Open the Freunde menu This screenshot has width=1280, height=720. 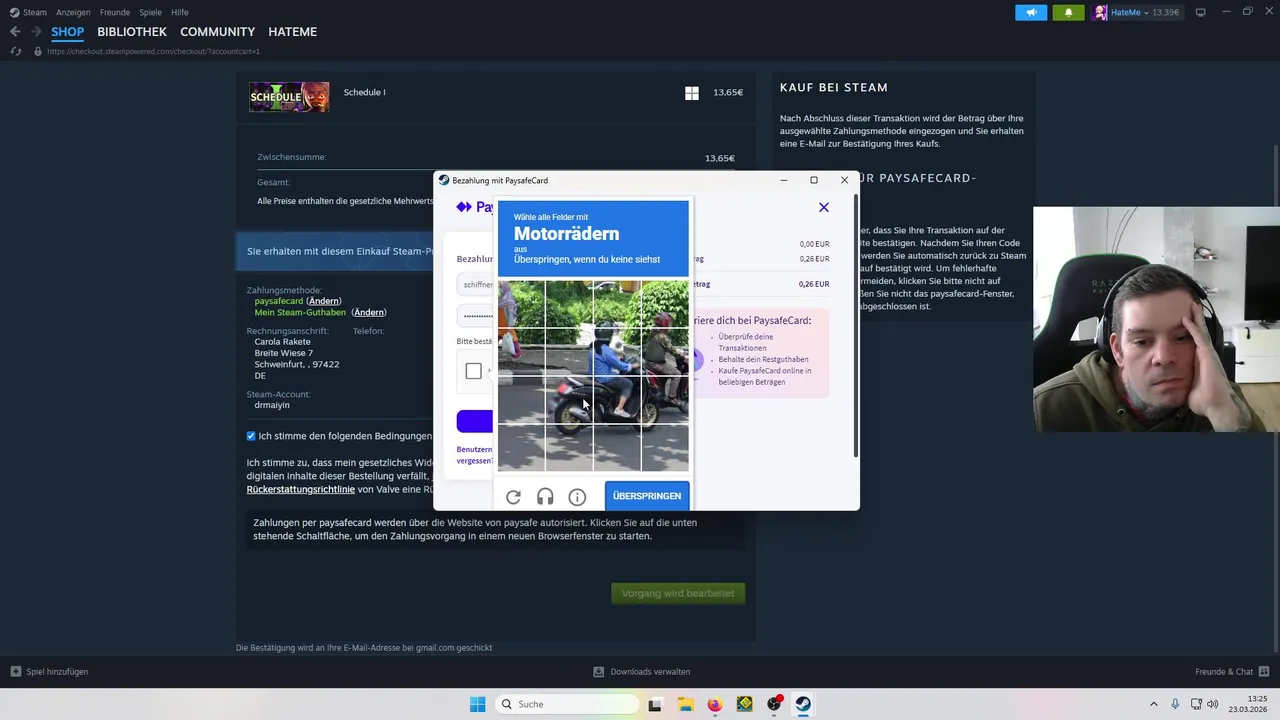click(x=115, y=12)
